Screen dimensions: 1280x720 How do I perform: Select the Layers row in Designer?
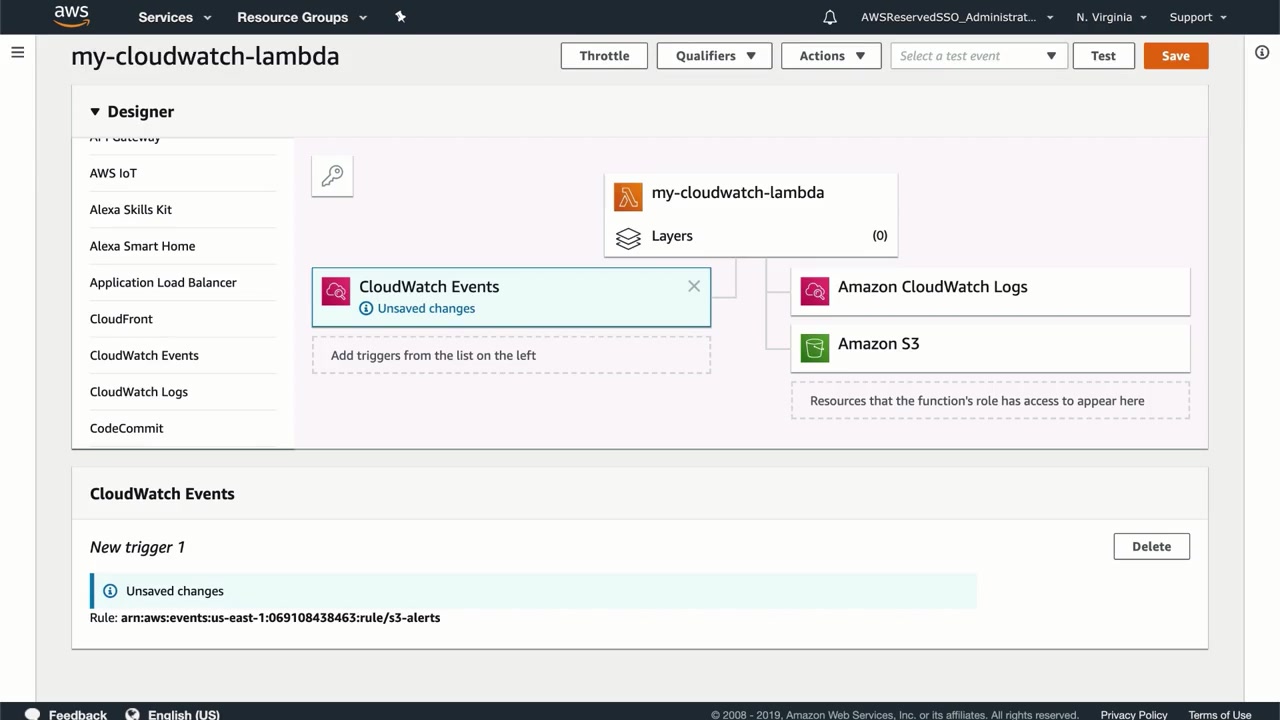pyautogui.click(x=751, y=237)
